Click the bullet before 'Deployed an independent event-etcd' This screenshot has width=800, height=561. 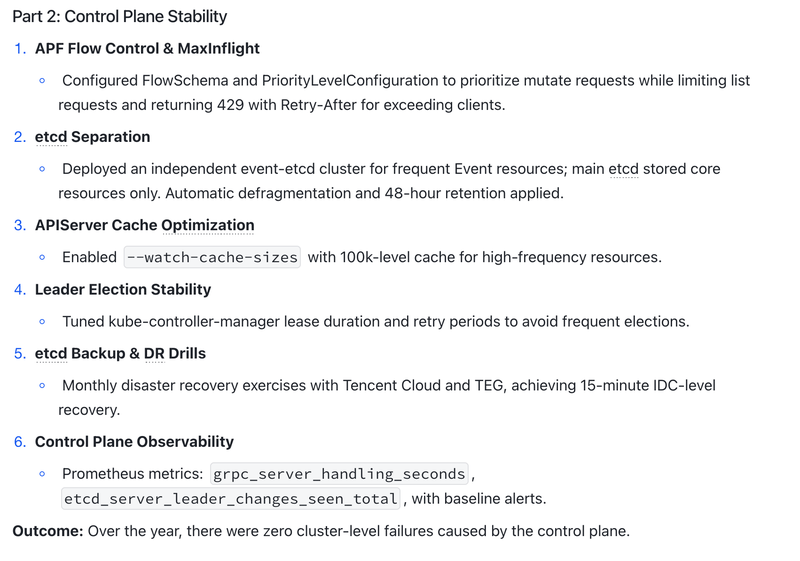click(42, 169)
